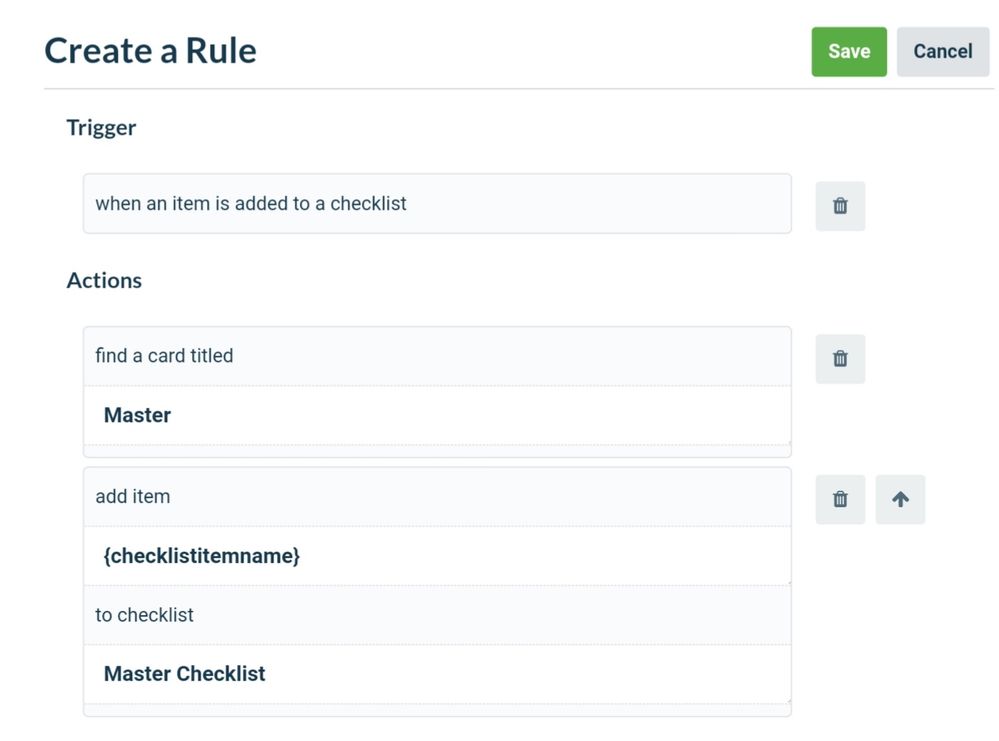Remove the find a card action with trash icon
Image resolution: width=999 pixels, height=741 pixels.
point(840,359)
